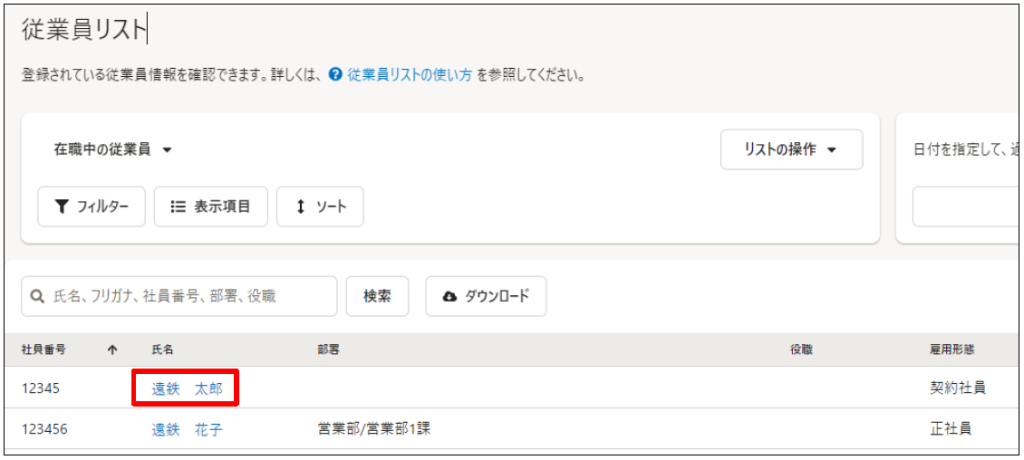Click the ascending arrow beside 社員番号
Image resolution: width=1024 pixels, height=460 pixels.
(112, 350)
